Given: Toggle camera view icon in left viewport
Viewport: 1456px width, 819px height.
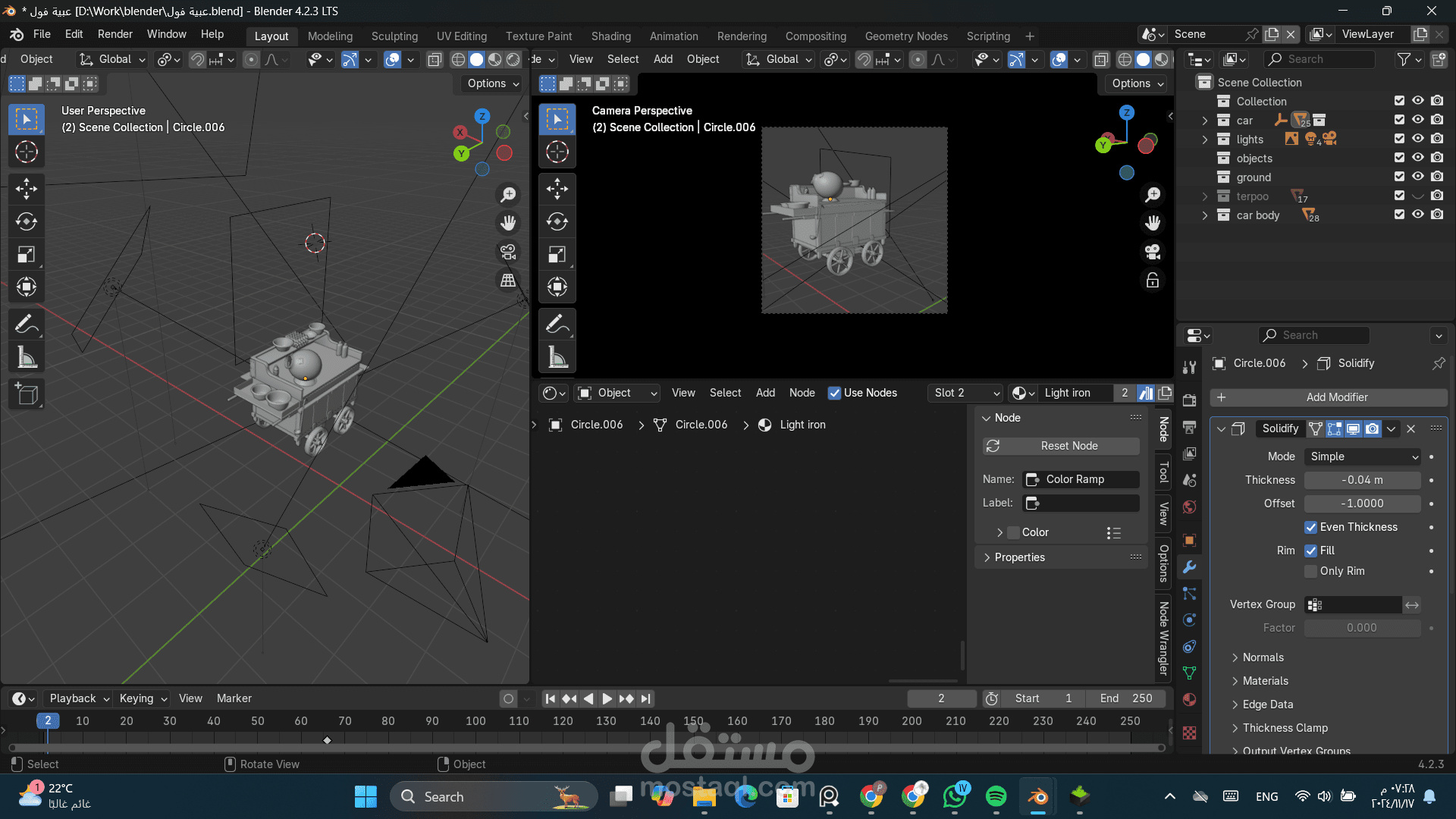Looking at the screenshot, I should (x=508, y=251).
